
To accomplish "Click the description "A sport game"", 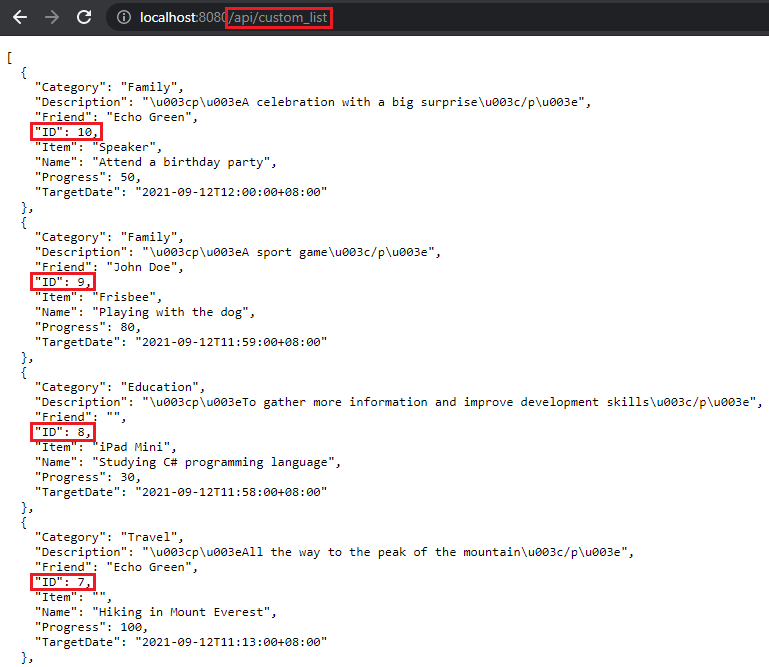I will pyautogui.click(x=292, y=252).
